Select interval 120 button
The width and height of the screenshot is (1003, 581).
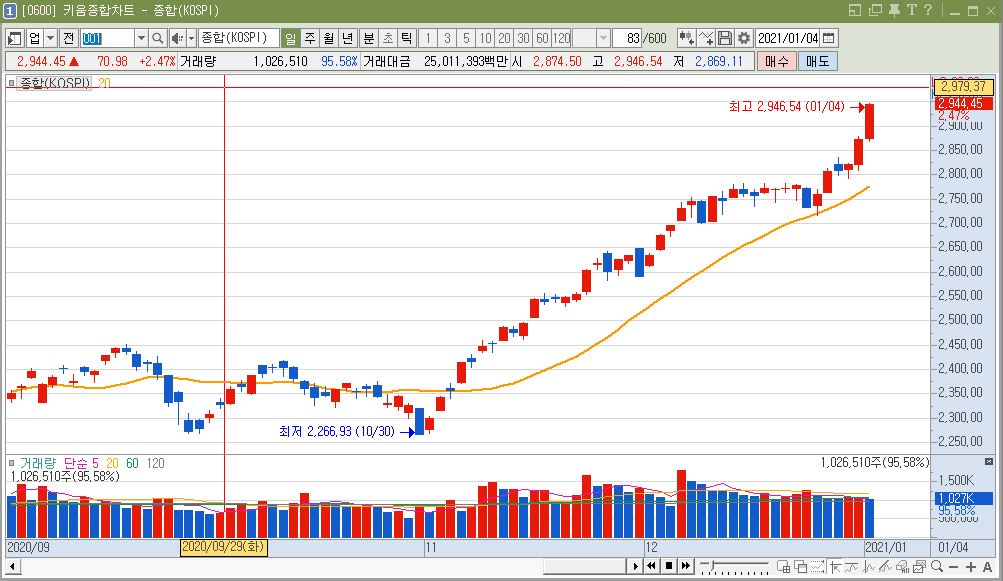562,38
